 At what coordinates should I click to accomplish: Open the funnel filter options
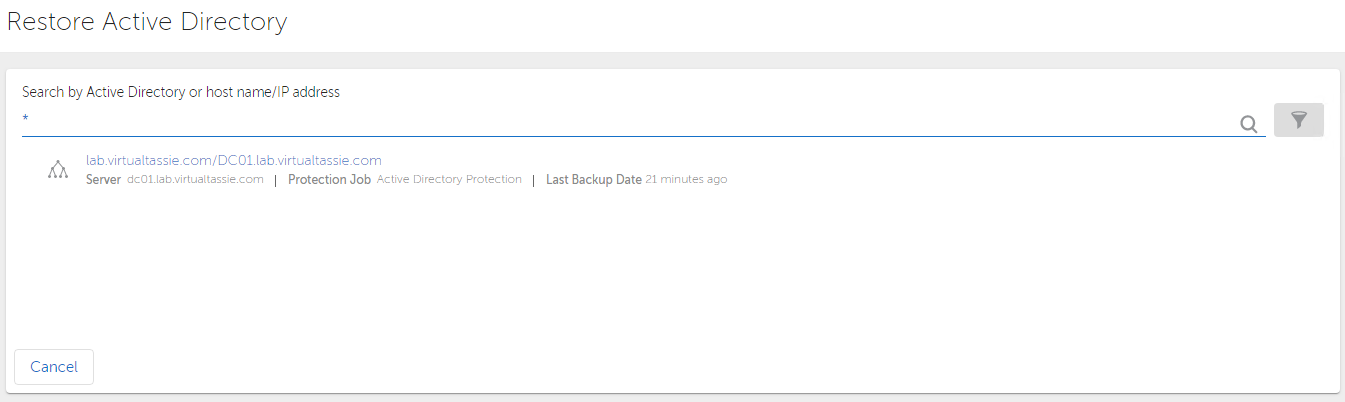1299,120
